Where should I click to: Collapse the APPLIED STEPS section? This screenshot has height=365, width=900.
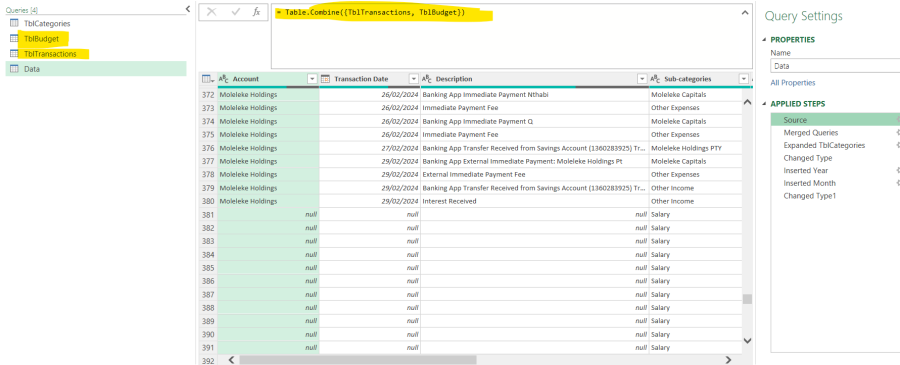coord(764,104)
